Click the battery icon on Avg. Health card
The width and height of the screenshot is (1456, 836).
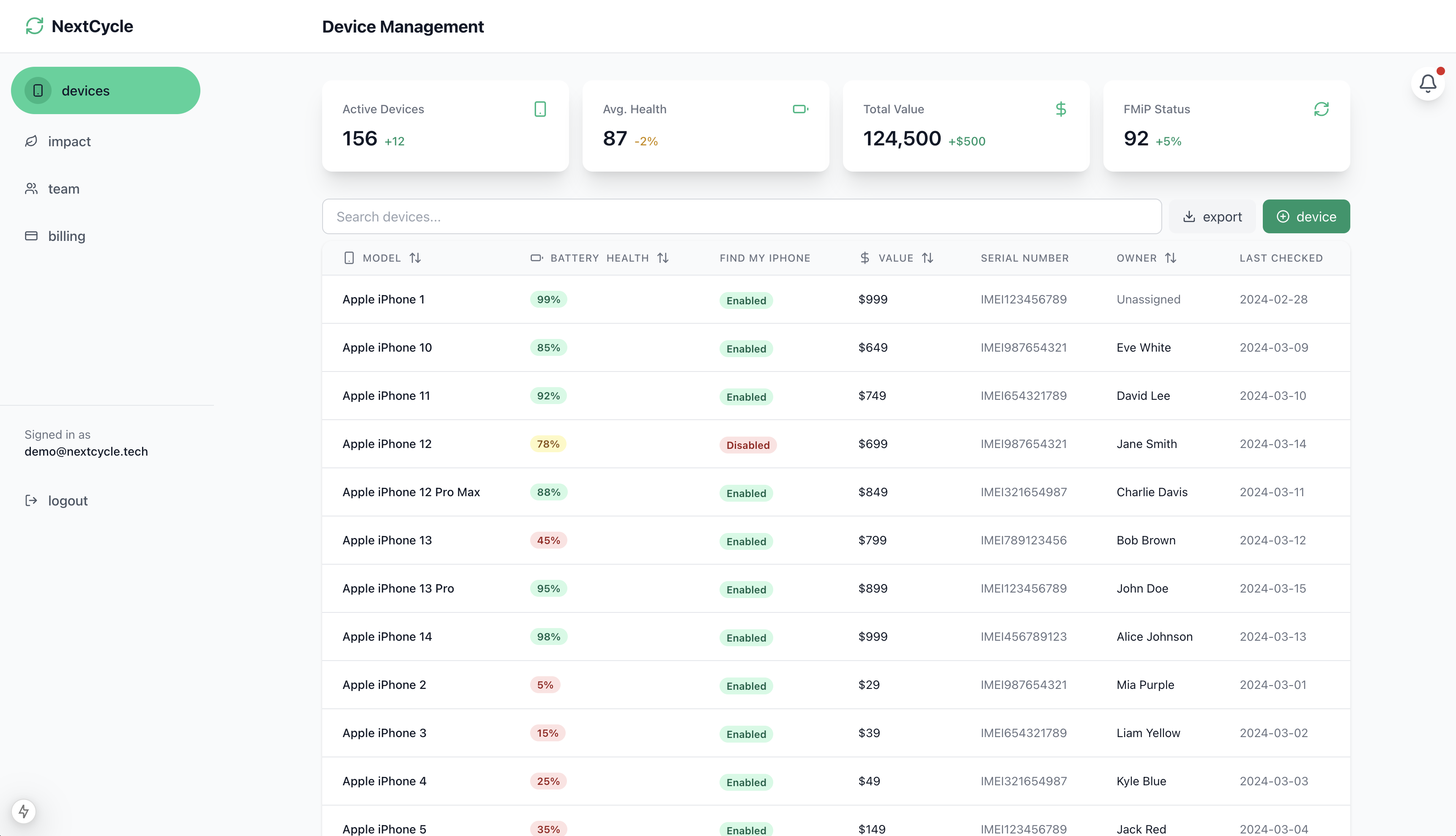coord(800,109)
